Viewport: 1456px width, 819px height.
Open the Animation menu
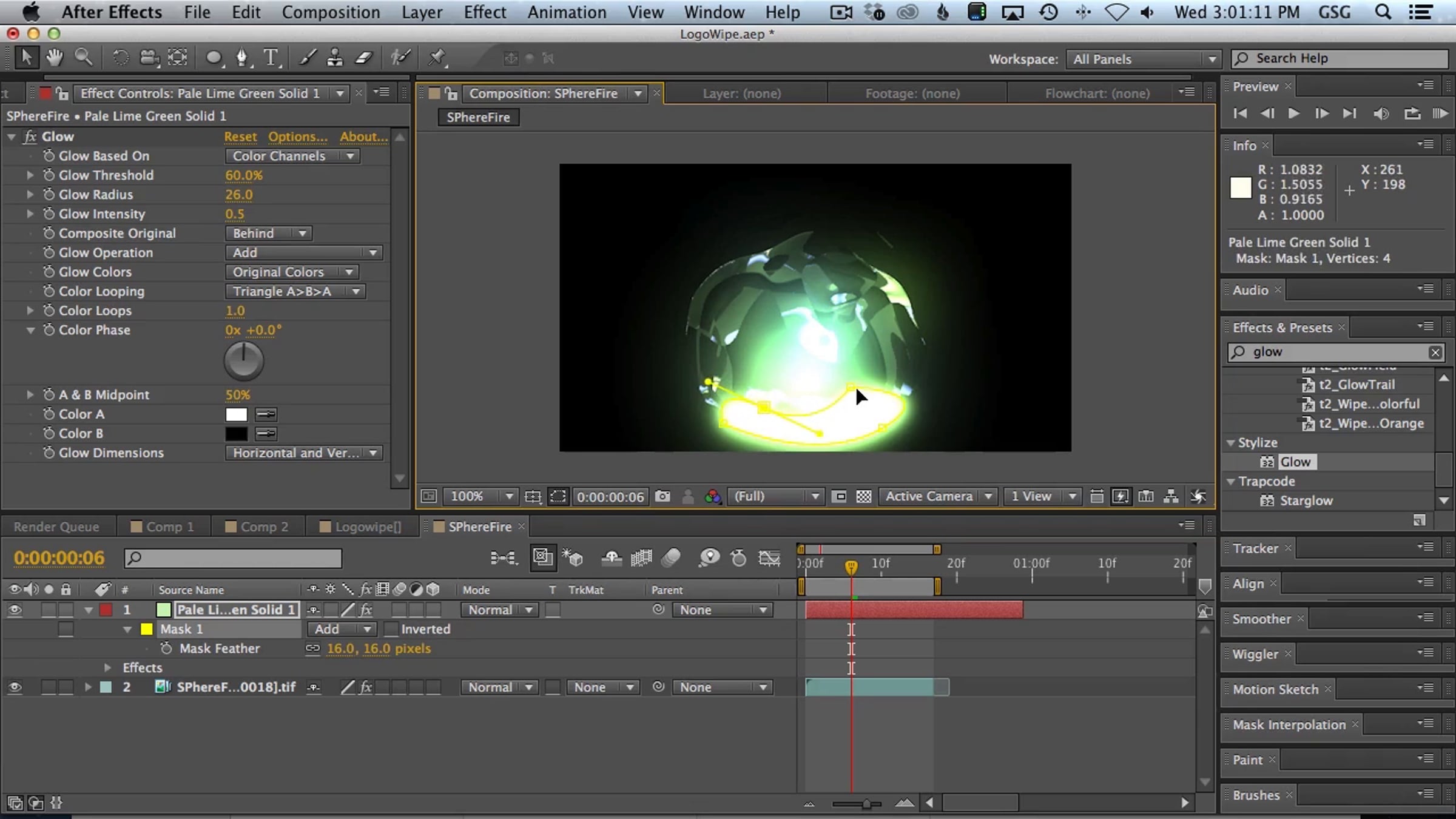pos(567,12)
